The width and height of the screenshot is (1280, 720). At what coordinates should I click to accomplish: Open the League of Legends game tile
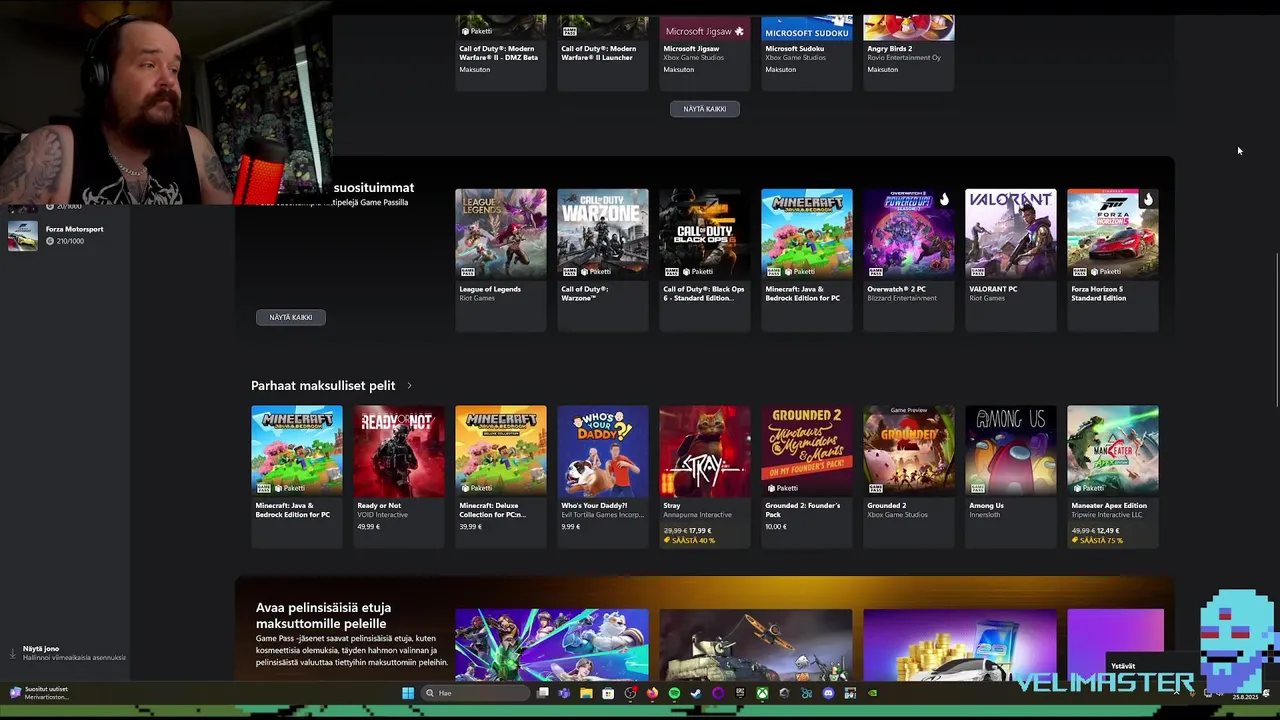click(501, 259)
